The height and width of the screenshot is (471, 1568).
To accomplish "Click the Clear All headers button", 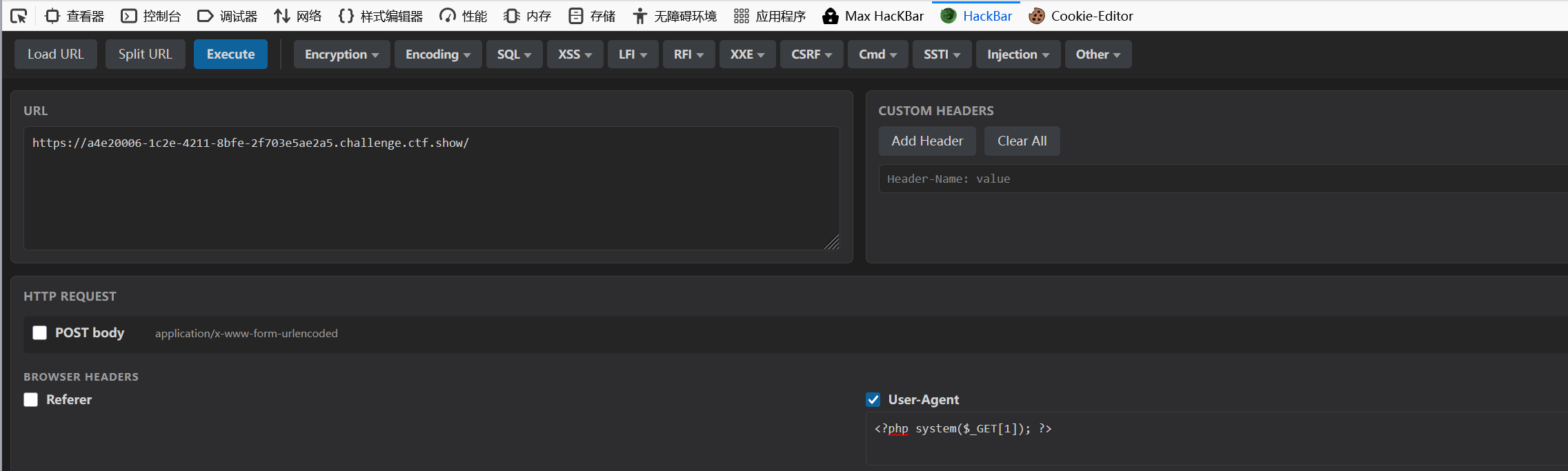I will coord(1022,141).
